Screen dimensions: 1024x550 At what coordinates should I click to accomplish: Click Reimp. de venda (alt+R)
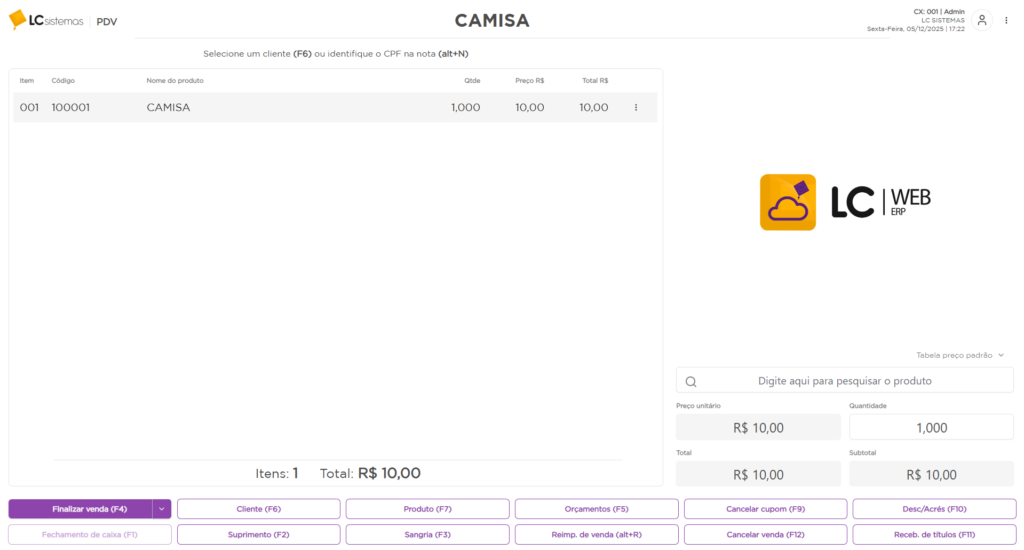596,535
